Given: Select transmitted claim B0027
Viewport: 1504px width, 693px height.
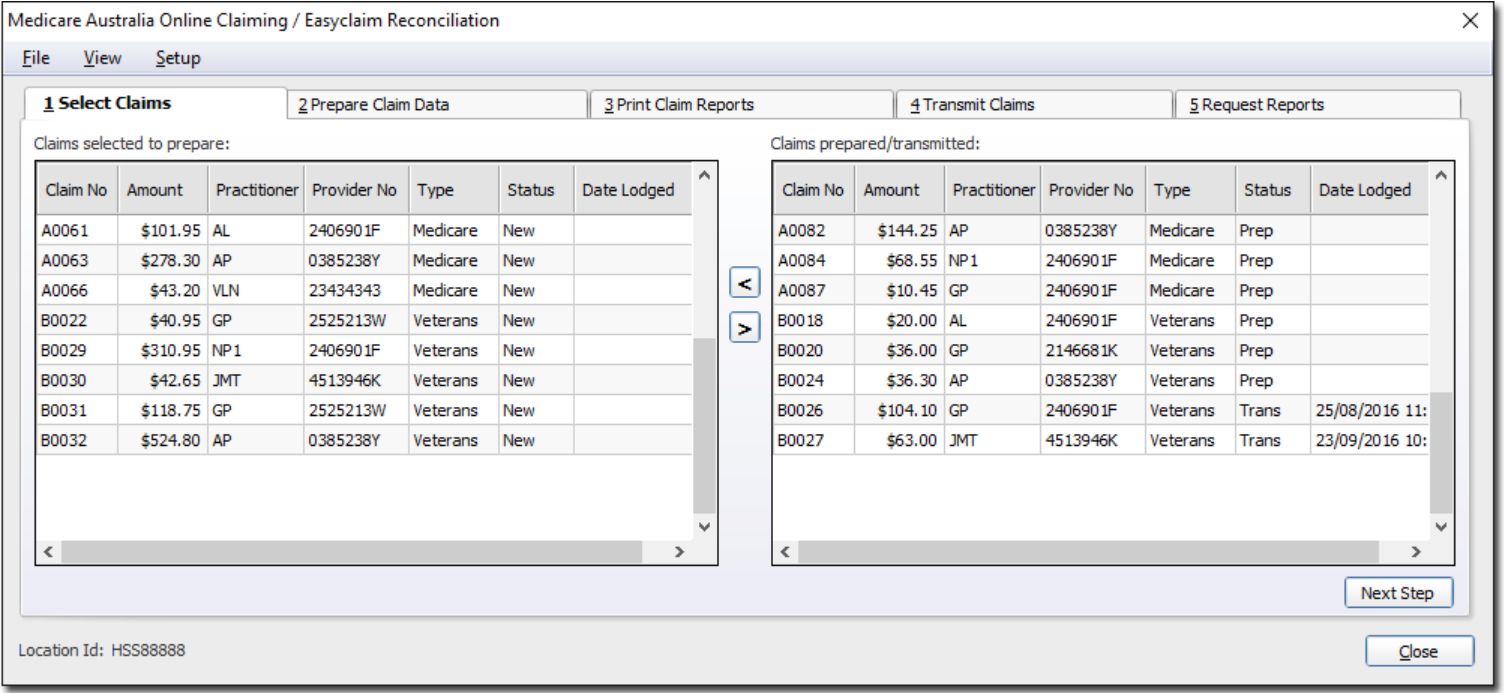Looking at the screenshot, I should [1101, 440].
